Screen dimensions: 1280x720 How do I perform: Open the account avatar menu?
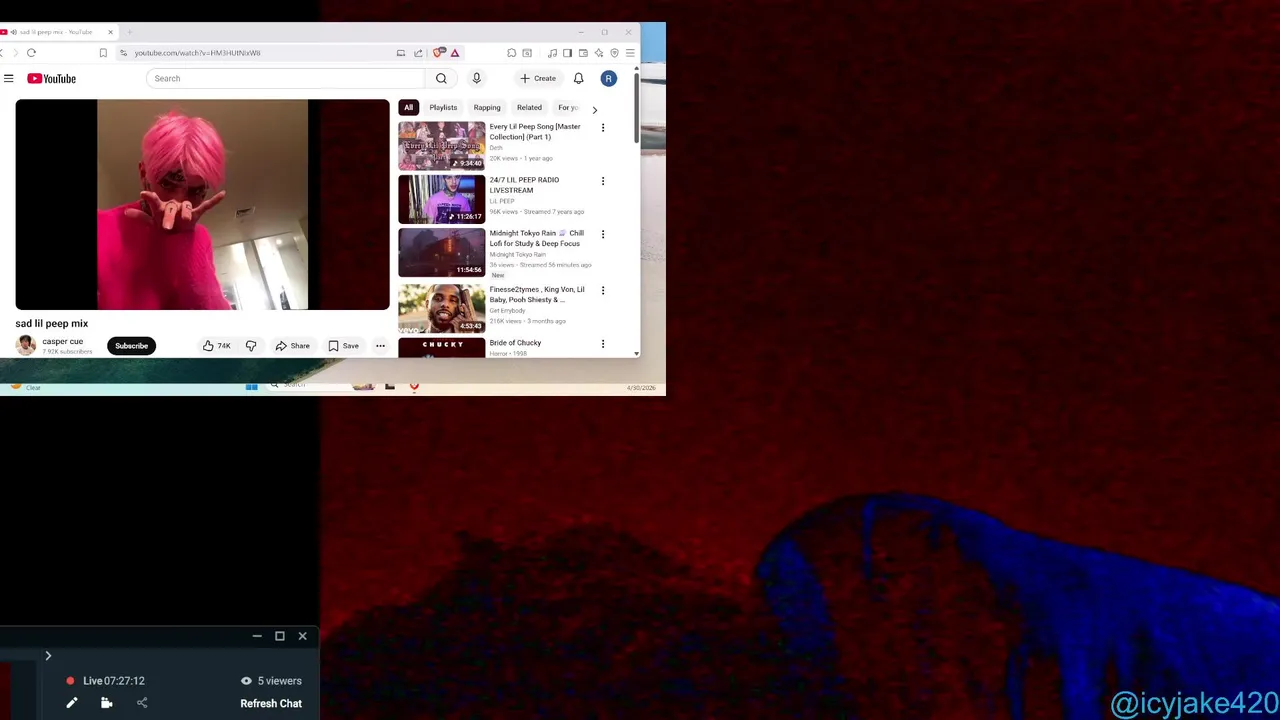coord(608,78)
